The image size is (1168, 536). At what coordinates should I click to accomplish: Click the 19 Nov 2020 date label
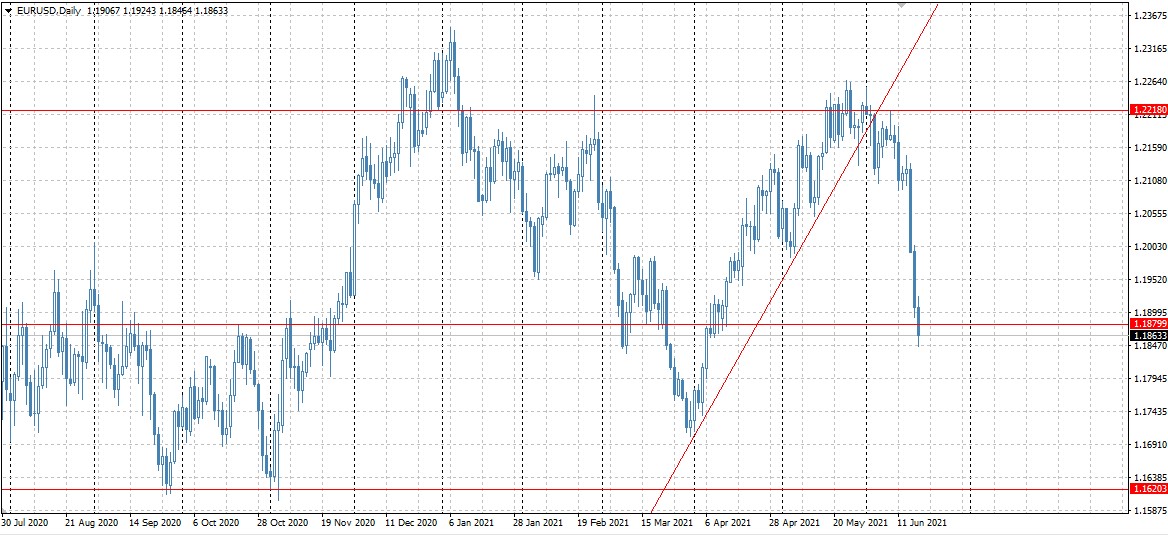pyautogui.click(x=348, y=523)
